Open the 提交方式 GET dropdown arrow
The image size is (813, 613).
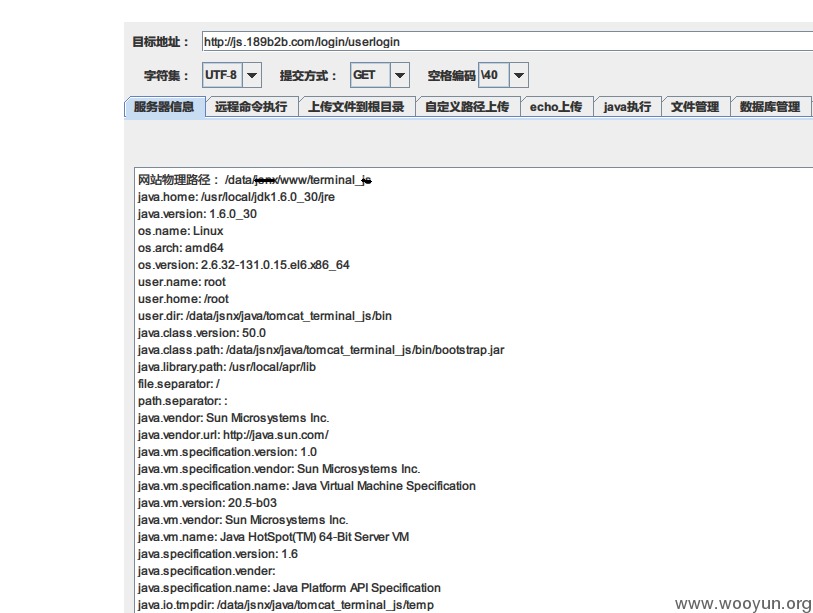pyautogui.click(x=400, y=75)
